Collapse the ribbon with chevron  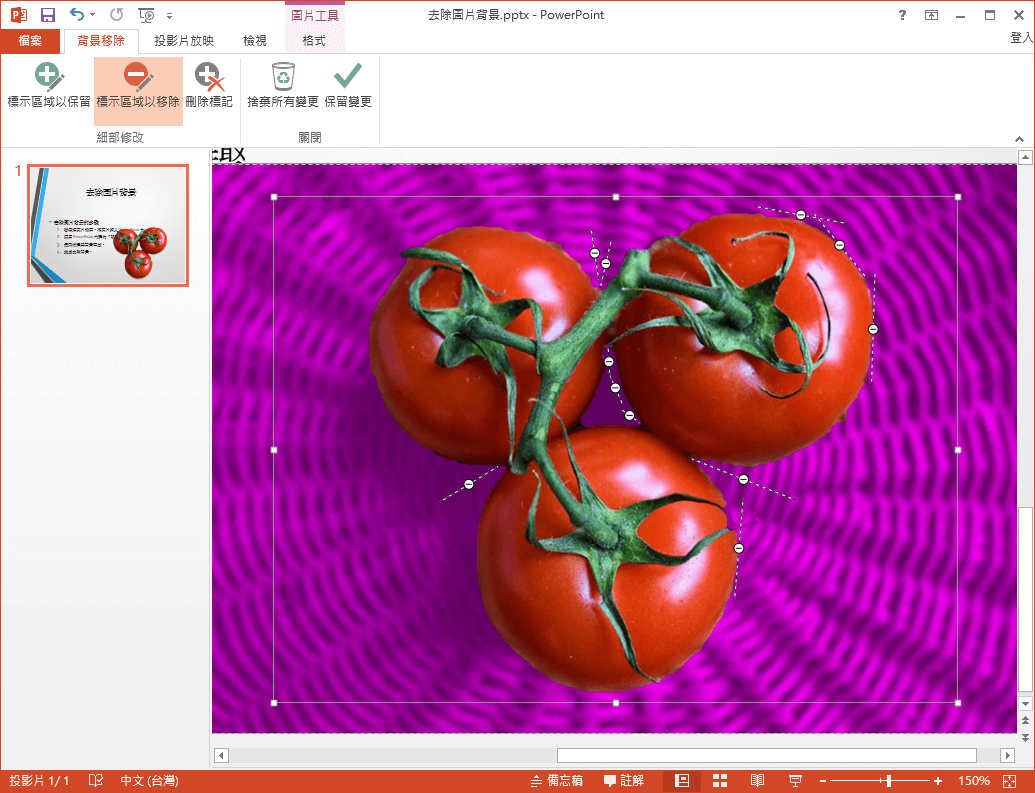click(x=1020, y=139)
